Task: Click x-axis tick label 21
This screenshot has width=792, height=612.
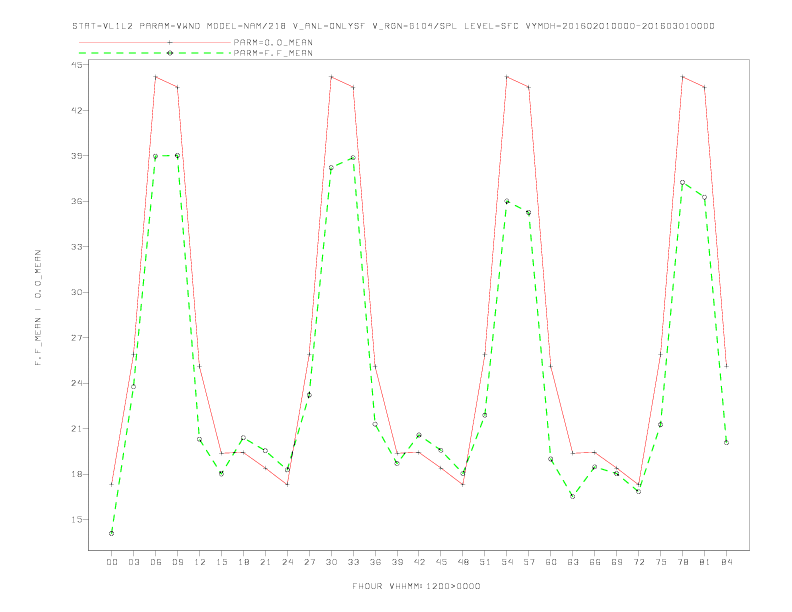Action: point(265,562)
